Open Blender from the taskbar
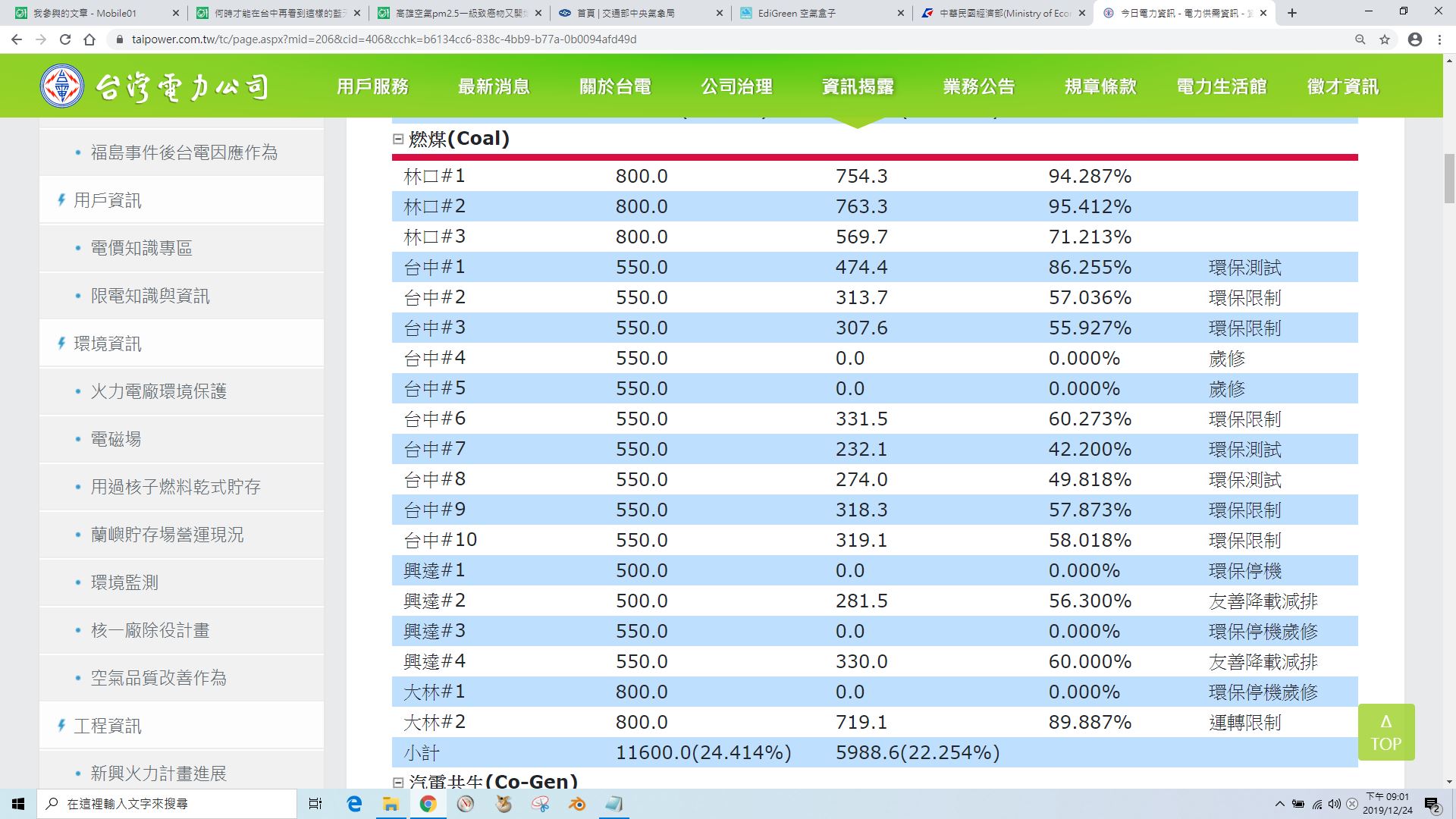Viewport: 1456px width, 819px height. pyautogui.click(x=577, y=804)
